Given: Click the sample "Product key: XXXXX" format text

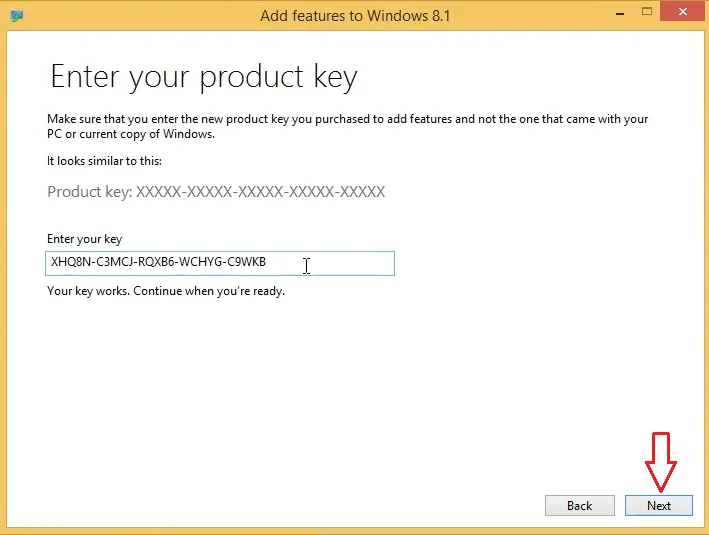Looking at the screenshot, I should coord(216,191).
